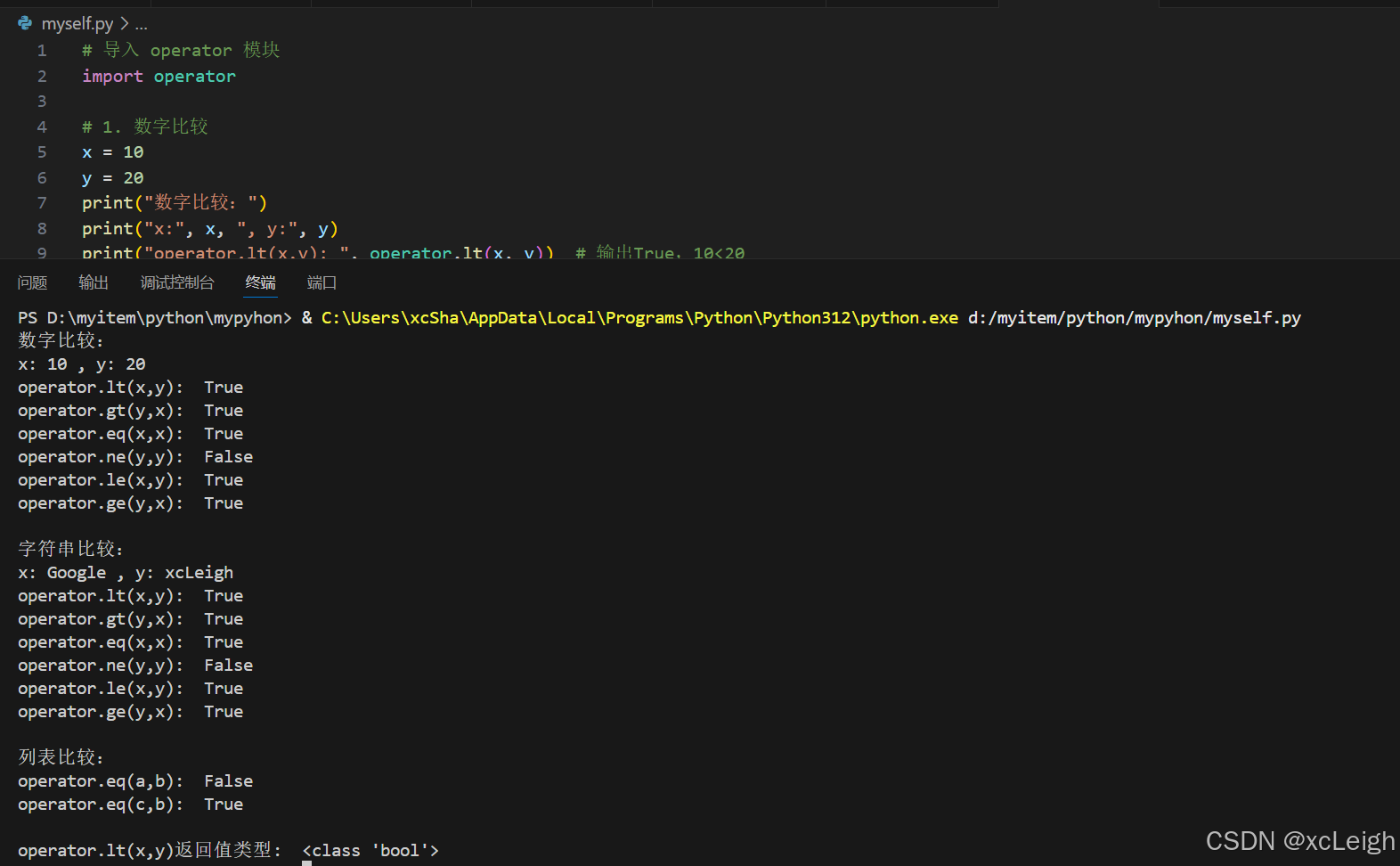Click 'operator.eq(c,b): True' terminal line
Viewport: 1400px width, 866px height.
tap(130, 805)
